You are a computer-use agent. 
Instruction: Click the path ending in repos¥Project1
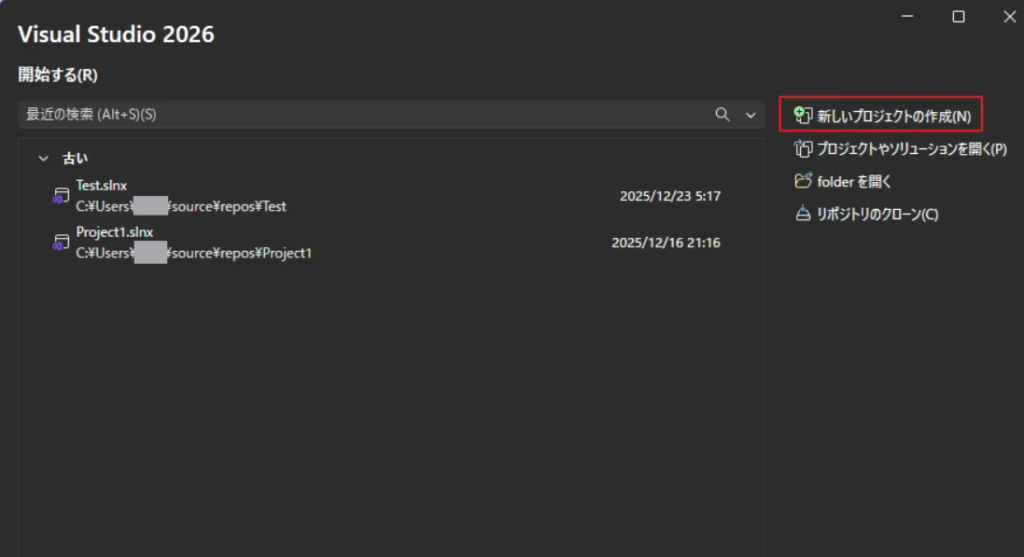[x=194, y=253]
